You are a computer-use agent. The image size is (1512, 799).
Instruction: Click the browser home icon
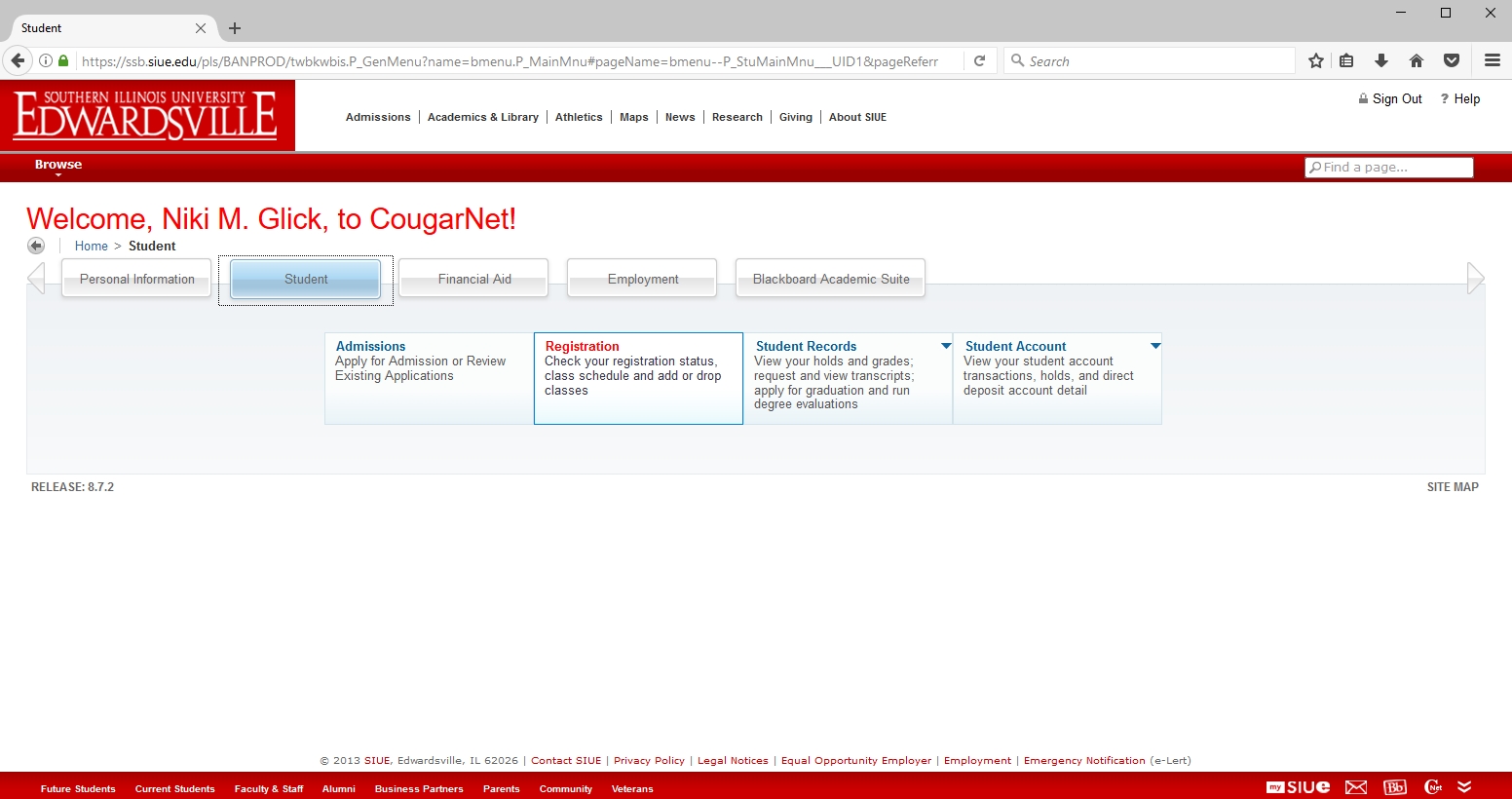[1417, 60]
